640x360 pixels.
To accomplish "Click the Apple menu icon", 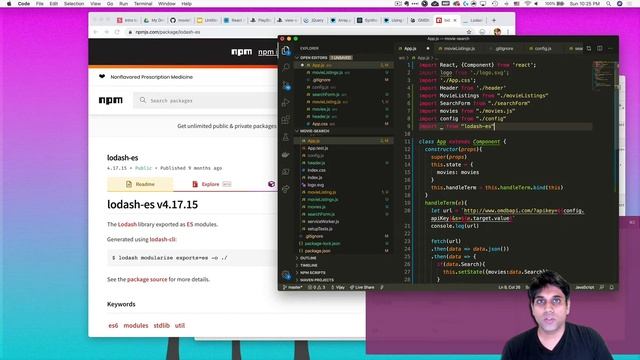I will coord(9,4).
